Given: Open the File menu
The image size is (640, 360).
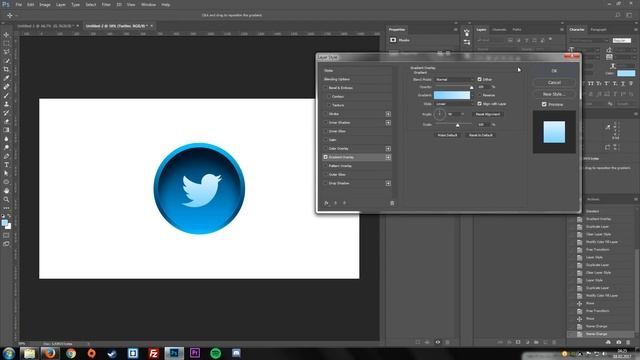Looking at the screenshot, I should click(x=18, y=4).
